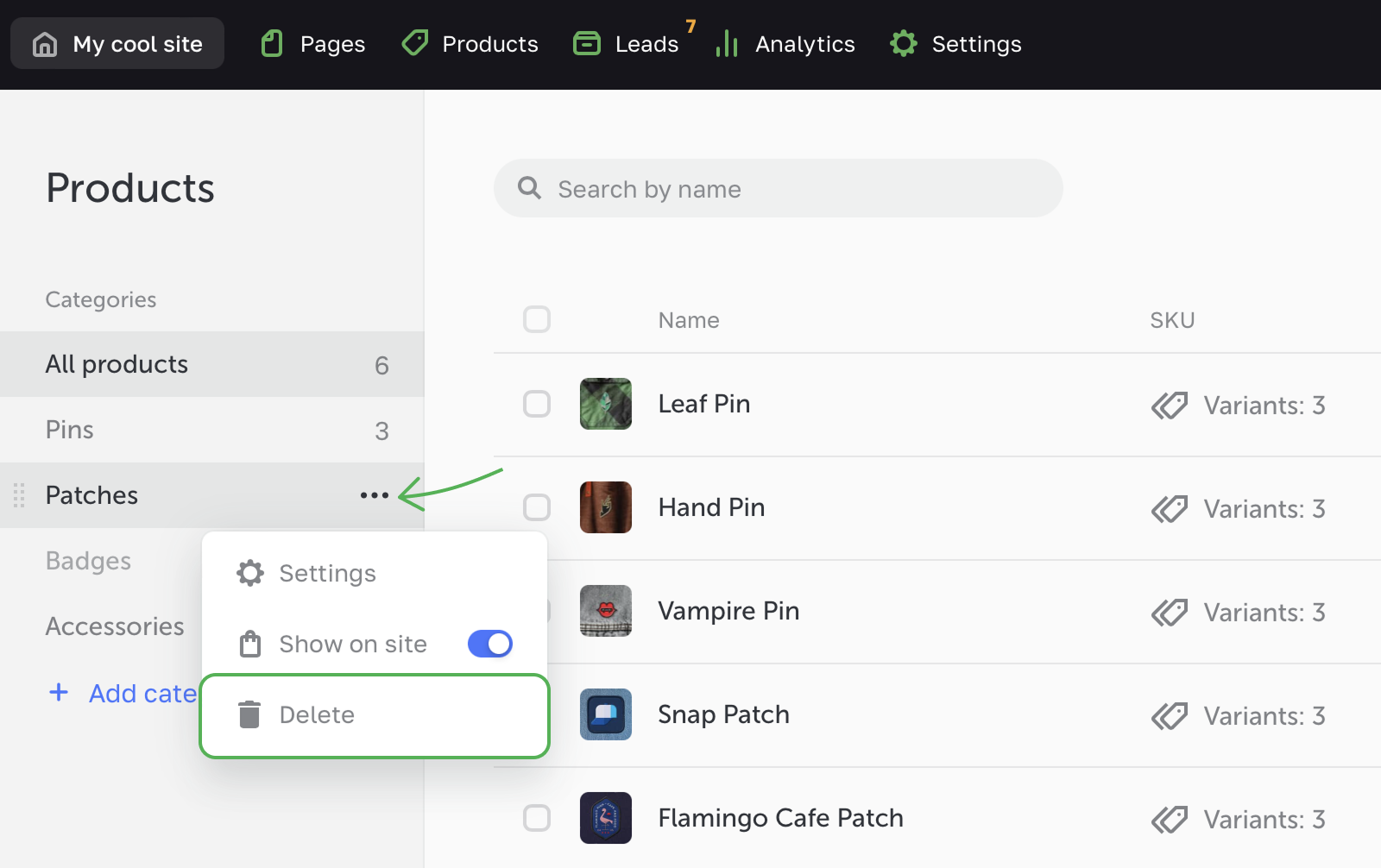
Task: Open the Vampire Pin thumbnail
Action: click(x=606, y=611)
